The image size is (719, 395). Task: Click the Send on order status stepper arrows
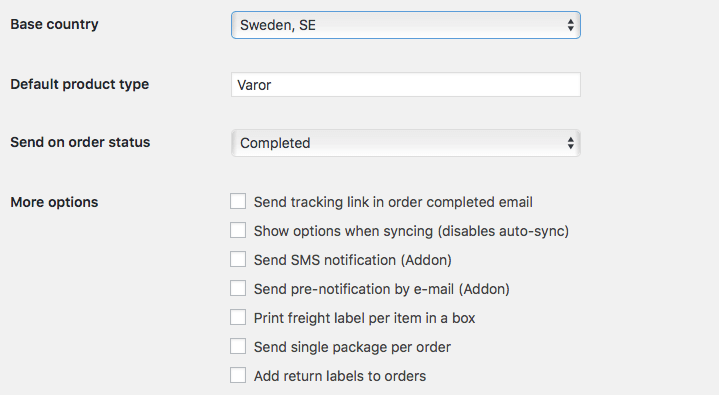click(570, 143)
